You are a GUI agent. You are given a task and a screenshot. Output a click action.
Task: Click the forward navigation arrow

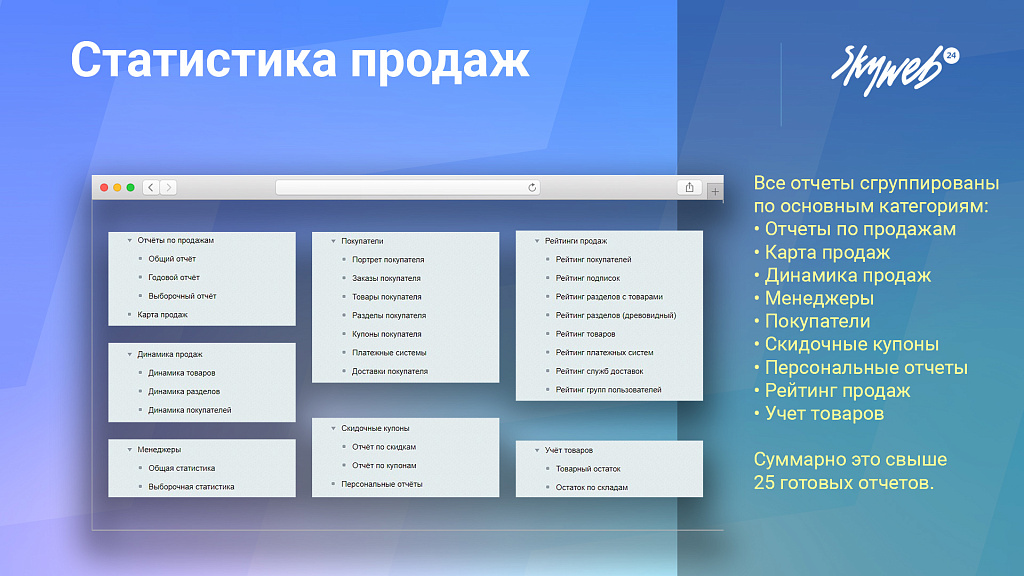pos(167,187)
